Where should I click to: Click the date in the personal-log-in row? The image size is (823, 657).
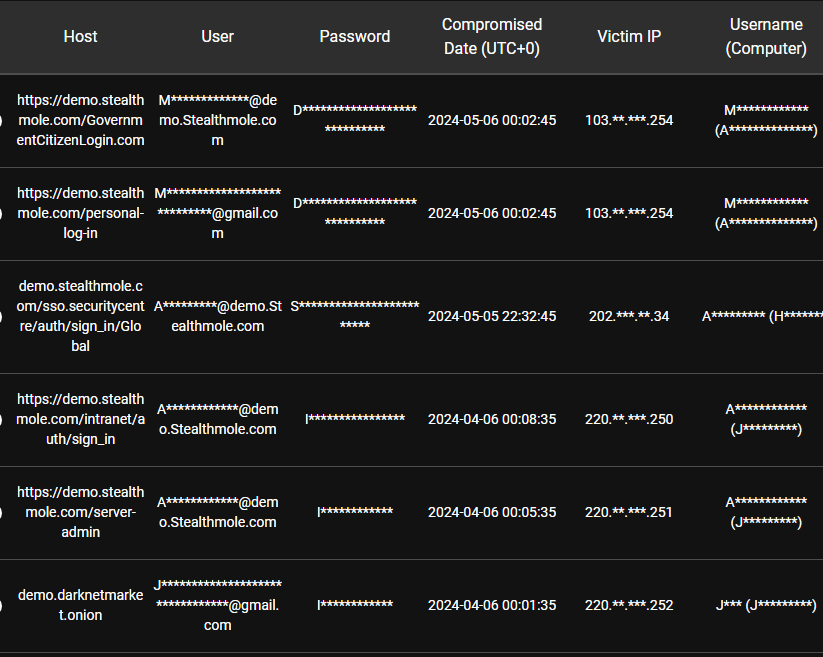point(492,213)
